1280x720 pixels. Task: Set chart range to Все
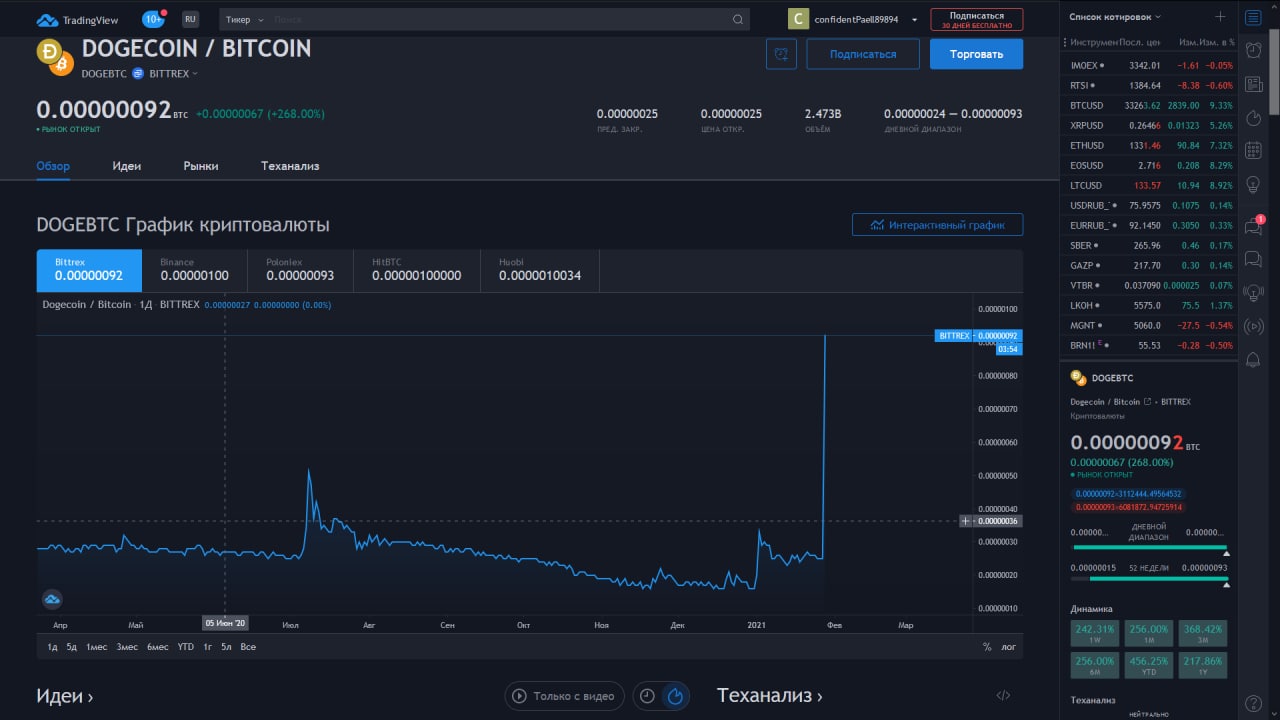click(248, 647)
